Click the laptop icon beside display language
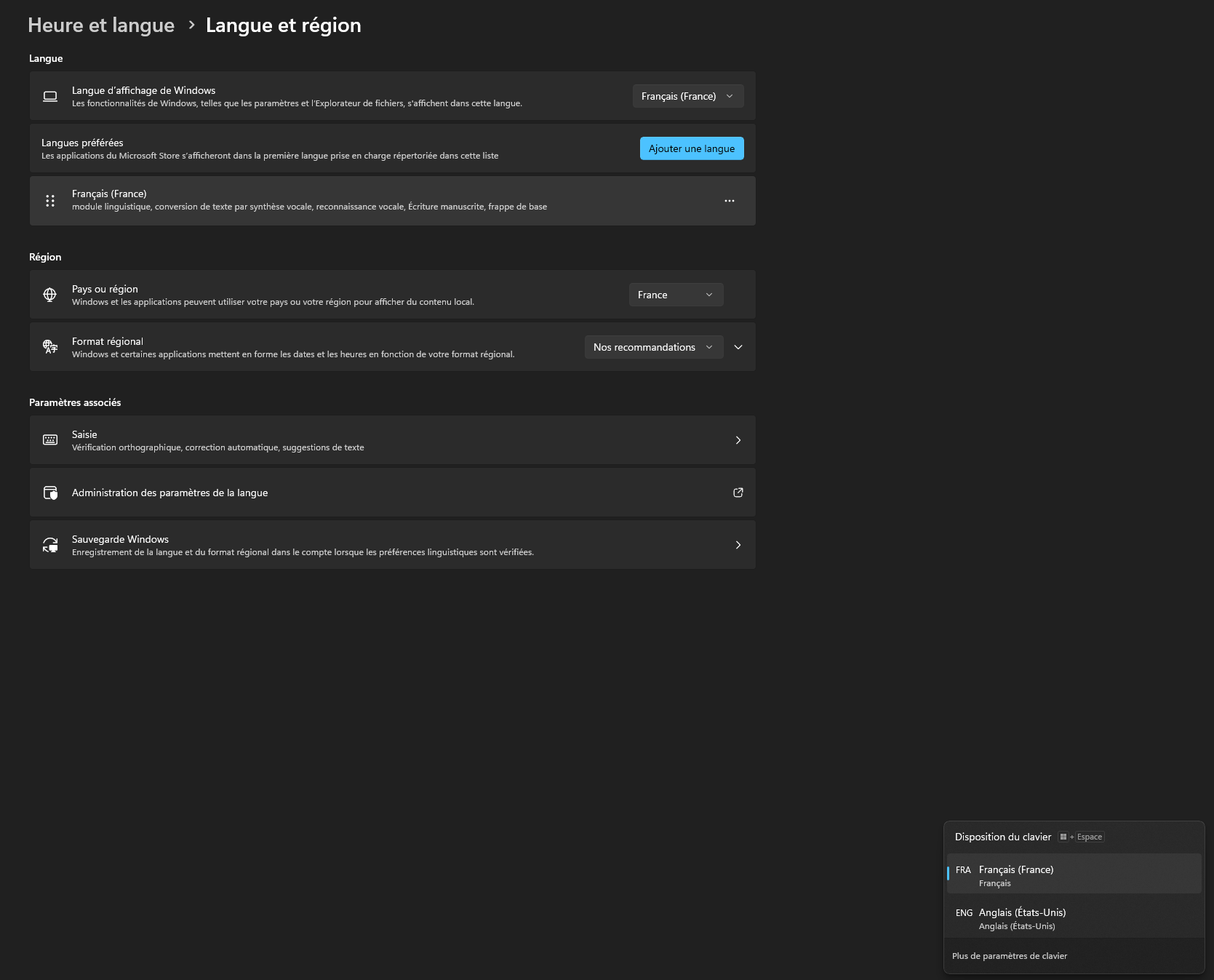This screenshot has height=980, width=1214. pyautogui.click(x=50, y=96)
